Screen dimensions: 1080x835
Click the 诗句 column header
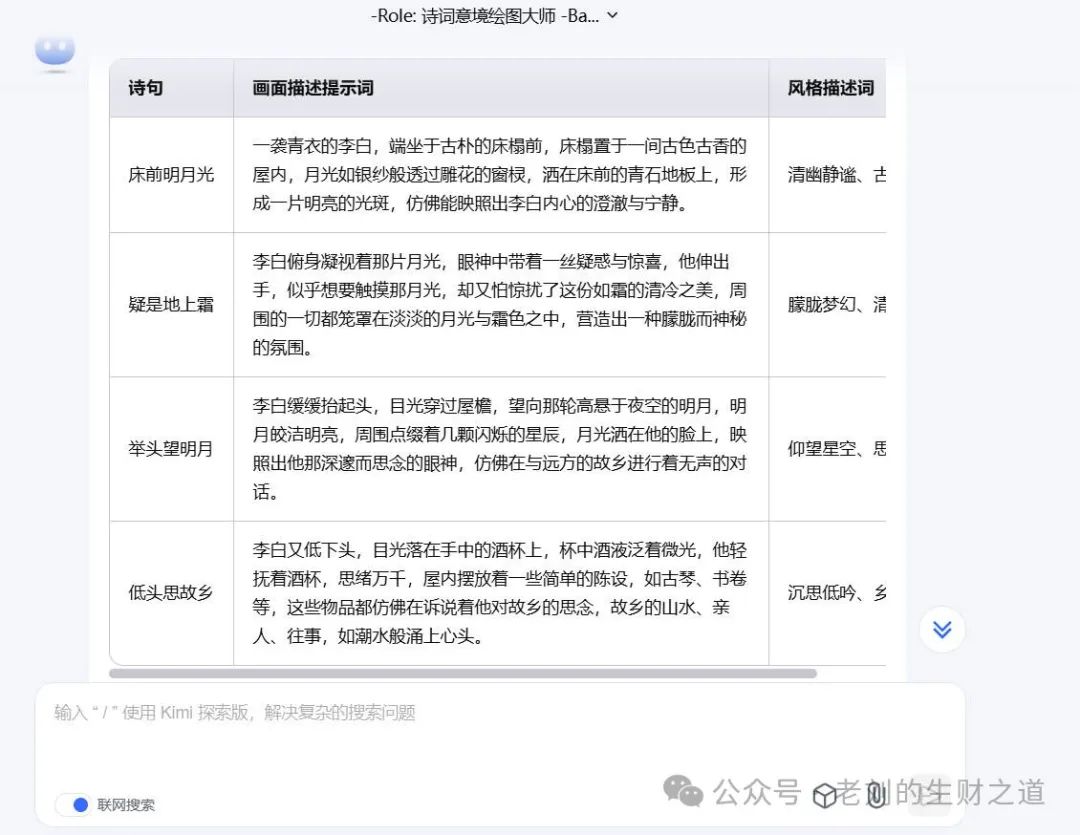[146, 88]
